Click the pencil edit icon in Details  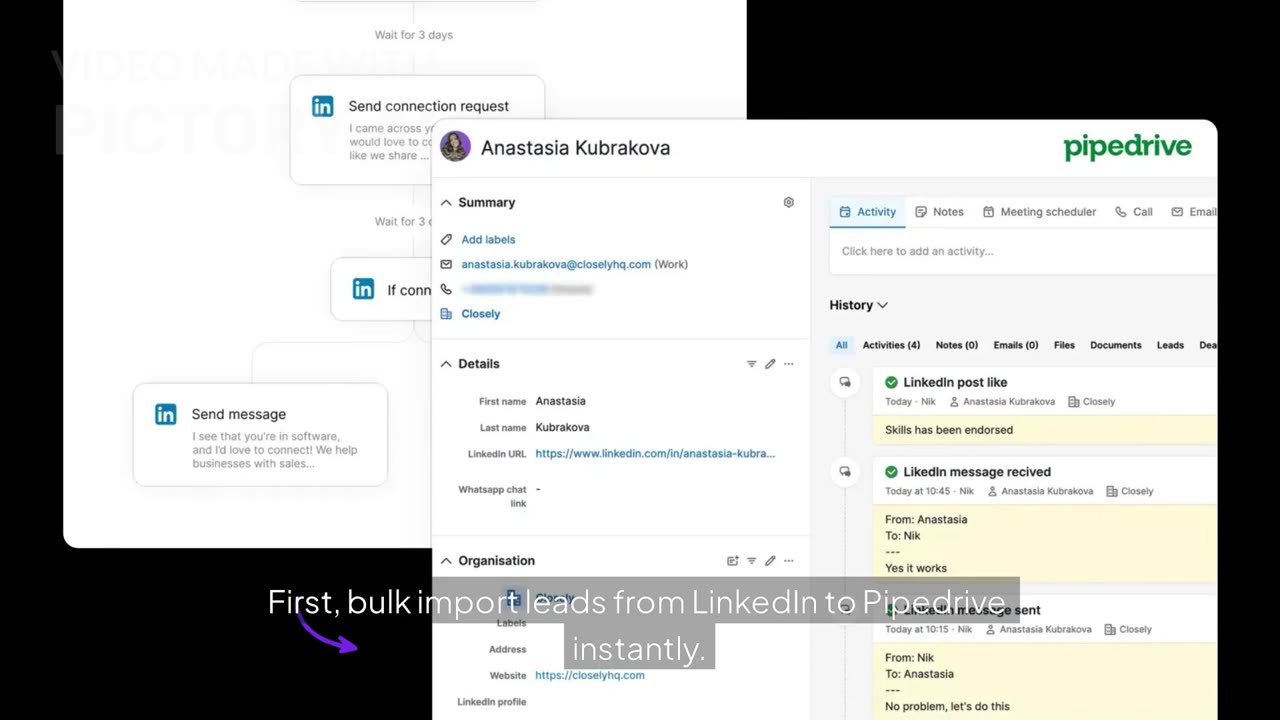(770, 364)
